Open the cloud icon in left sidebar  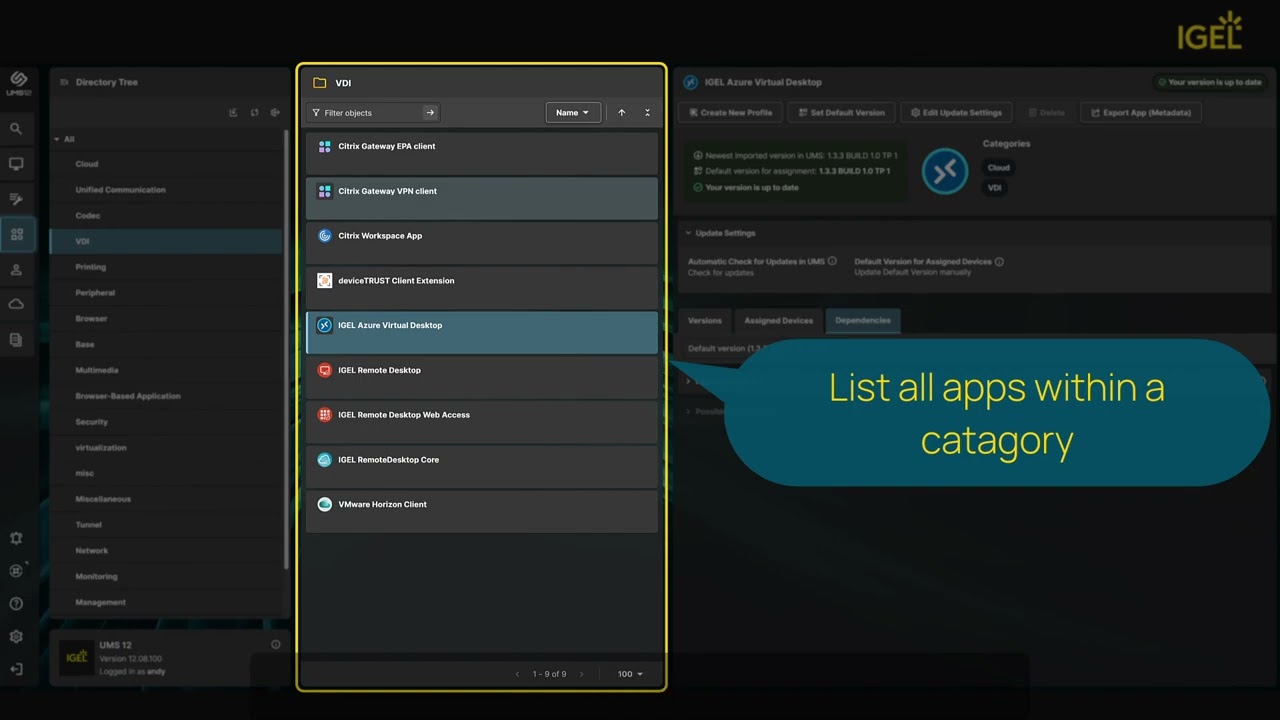click(16, 304)
